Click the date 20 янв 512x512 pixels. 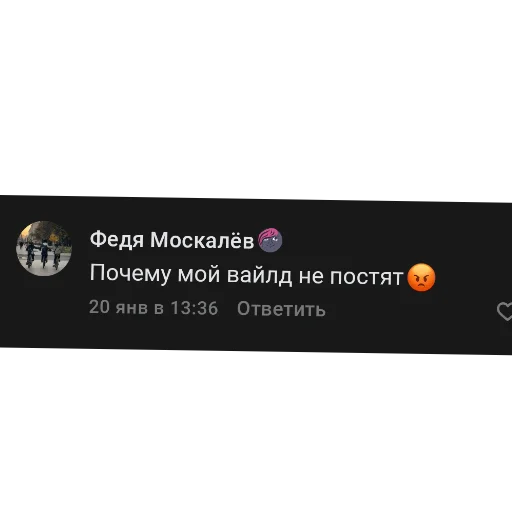118,307
